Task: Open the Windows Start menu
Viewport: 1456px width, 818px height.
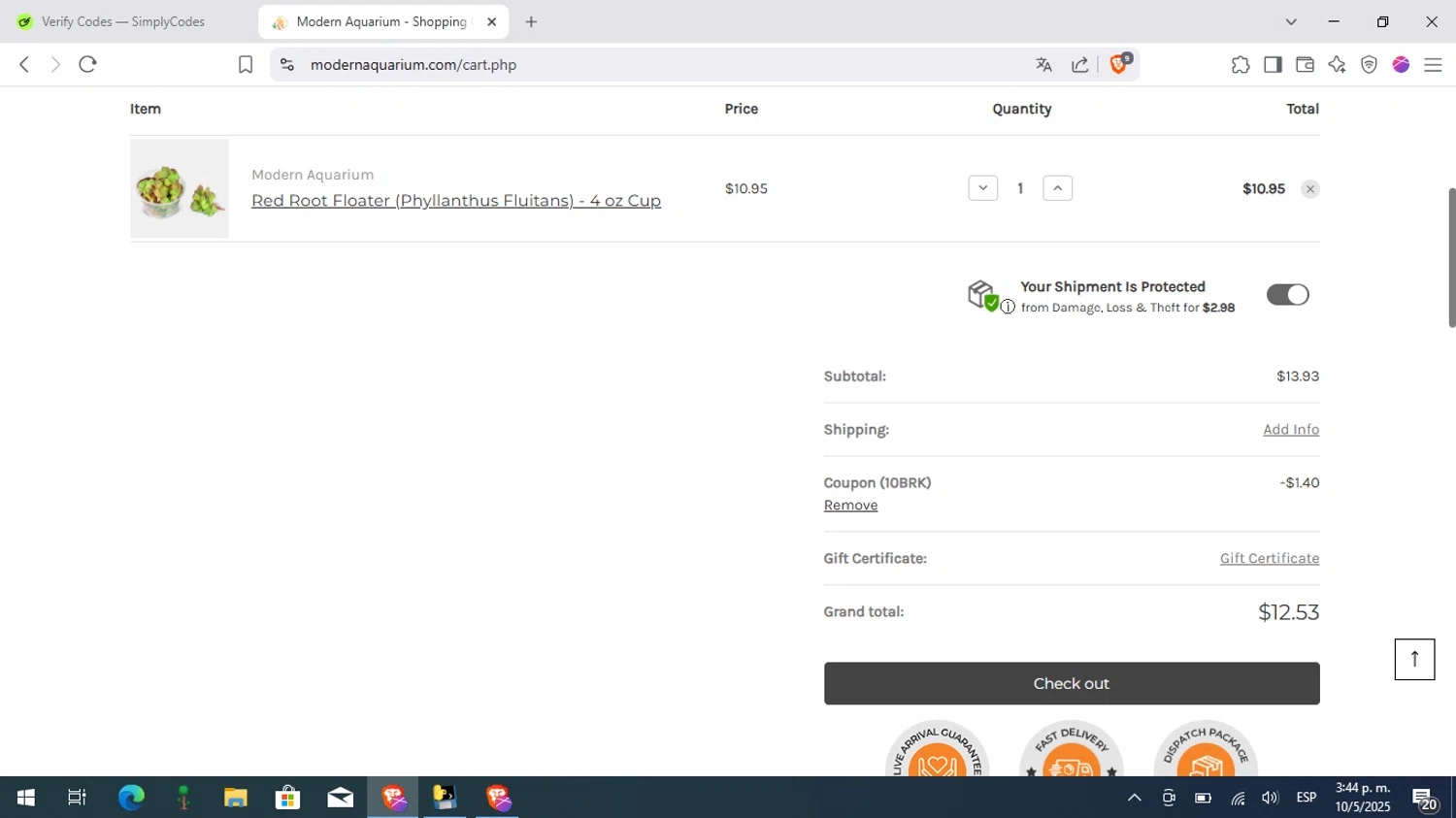Action: coord(26,798)
